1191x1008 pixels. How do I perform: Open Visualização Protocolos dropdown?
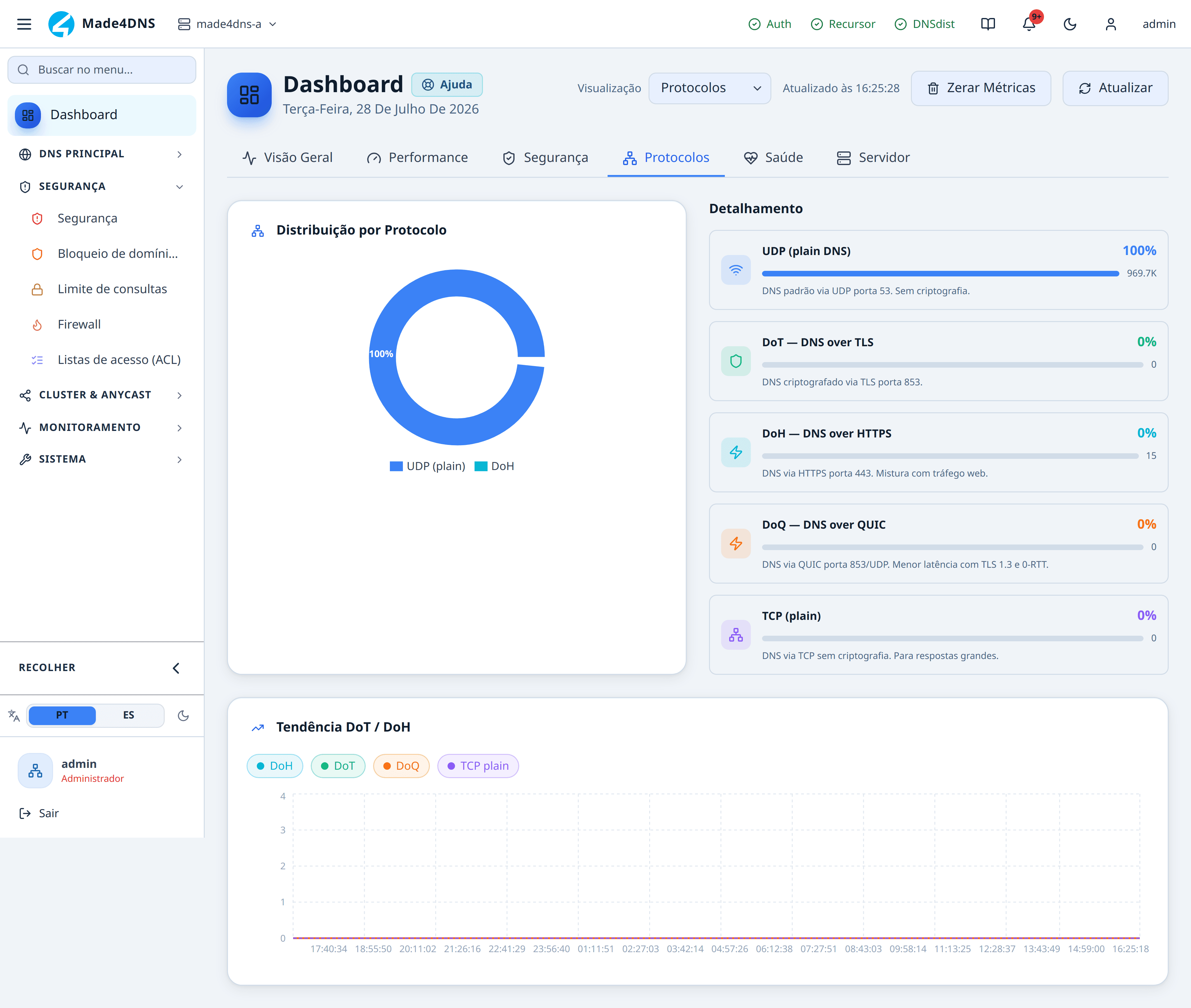(709, 88)
